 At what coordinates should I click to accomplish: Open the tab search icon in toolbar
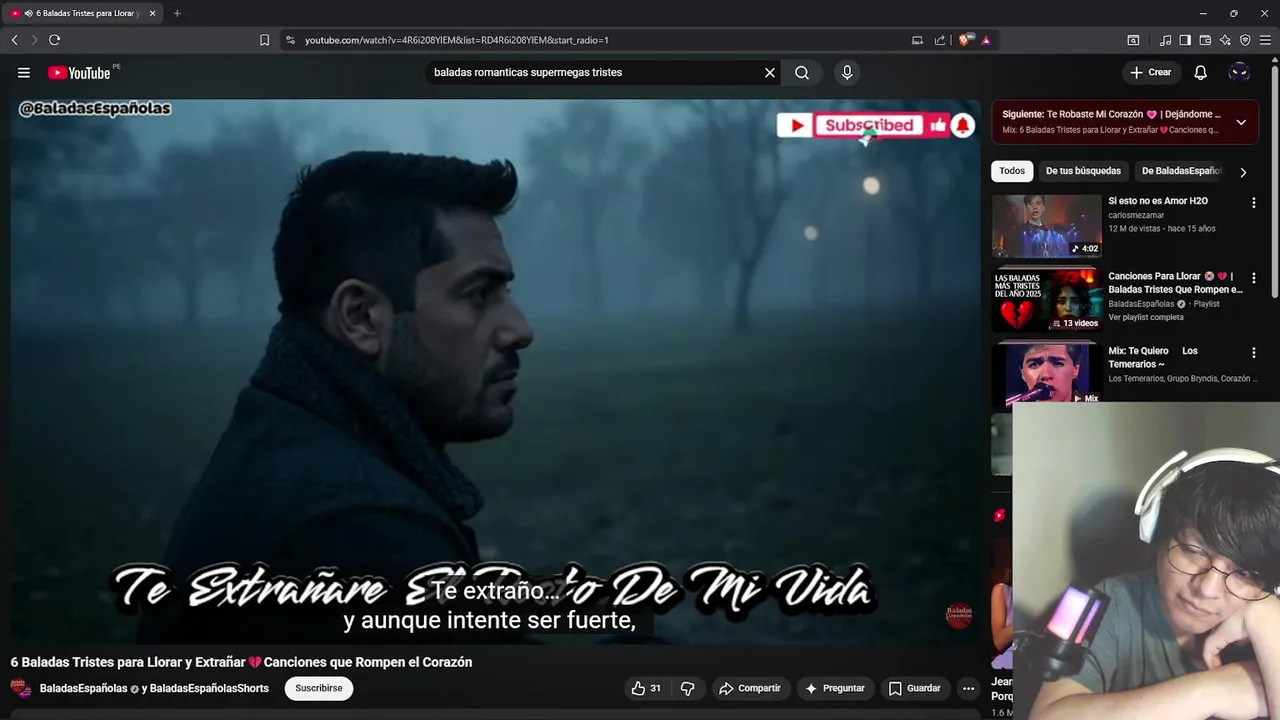point(1133,40)
